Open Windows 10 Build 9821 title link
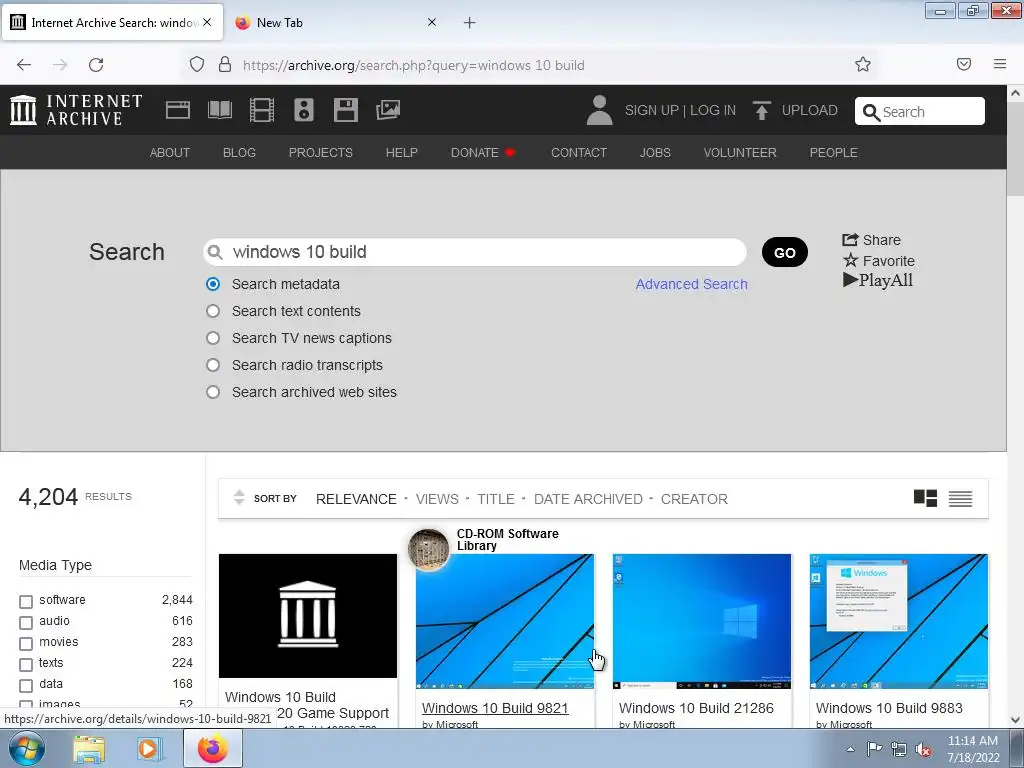This screenshot has height=768, width=1024. click(x=495, y=708)
